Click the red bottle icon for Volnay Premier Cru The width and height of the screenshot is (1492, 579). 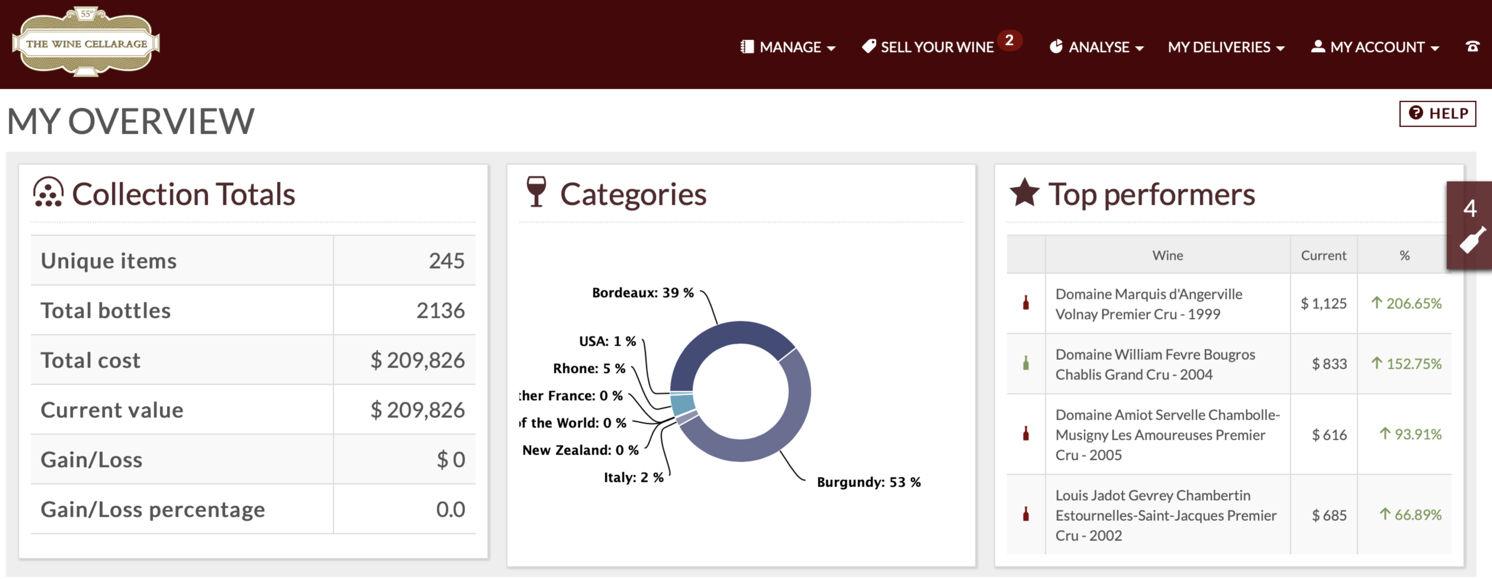point(1025,302)
